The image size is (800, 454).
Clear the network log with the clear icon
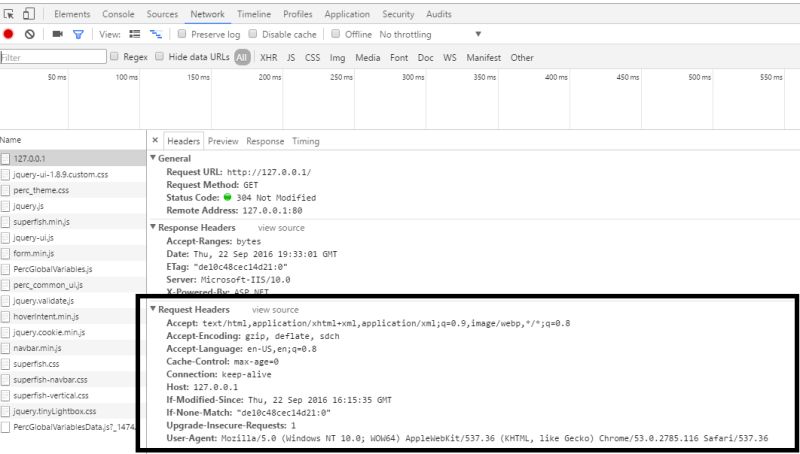pyautogui.click(x=30, y=34)
